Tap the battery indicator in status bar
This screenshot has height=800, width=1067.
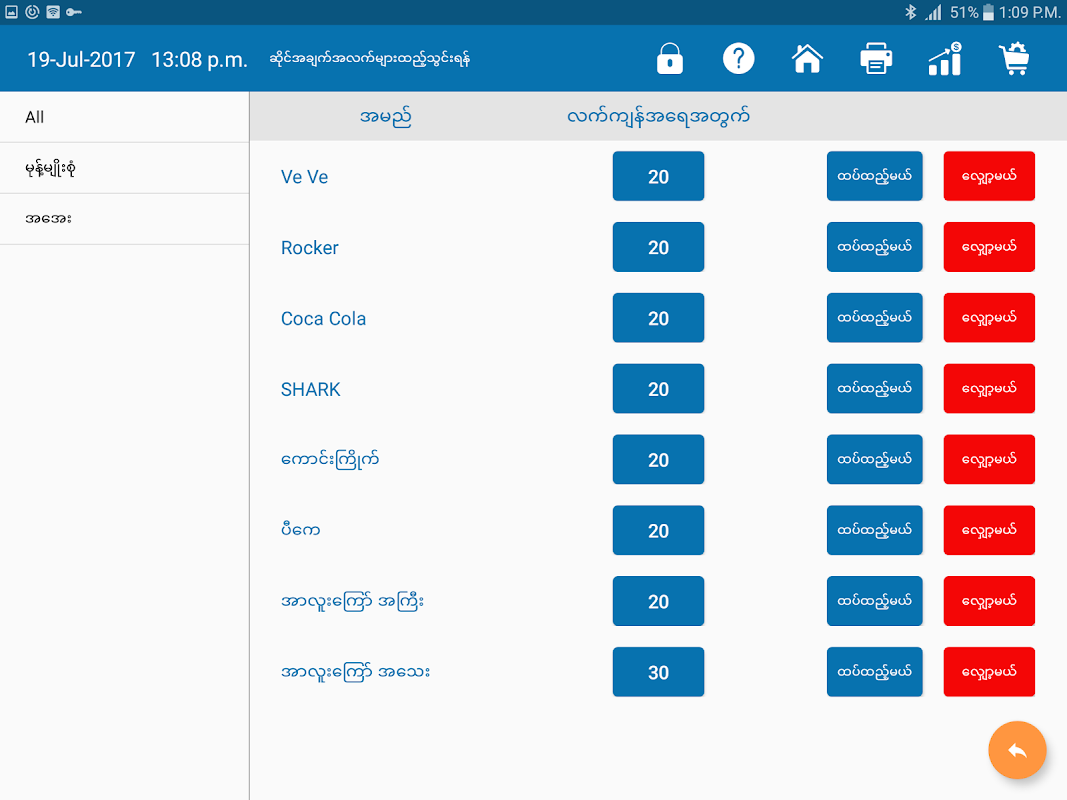(x=988, y=12)
